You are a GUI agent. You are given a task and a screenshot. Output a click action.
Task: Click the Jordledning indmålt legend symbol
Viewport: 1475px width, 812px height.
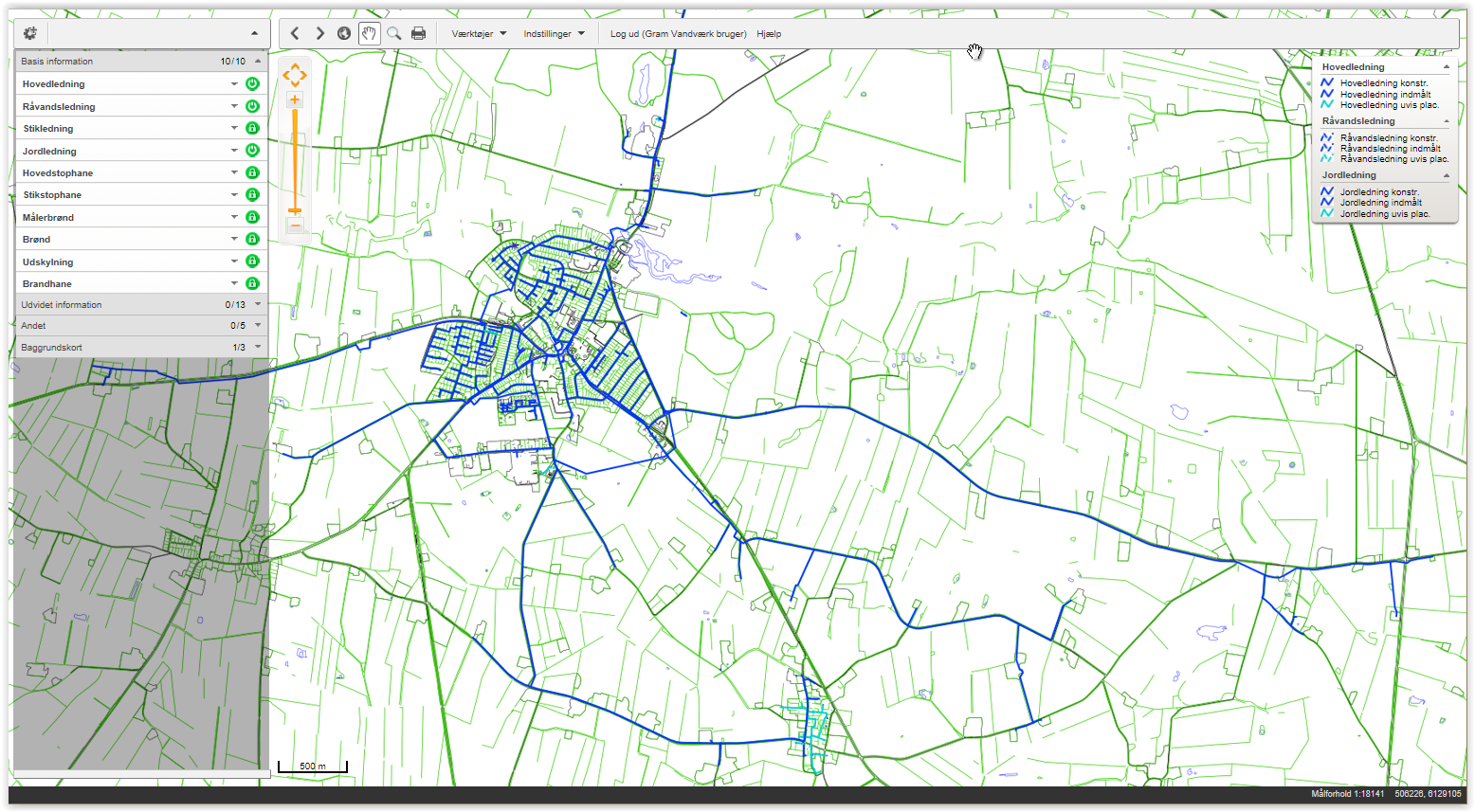click(1327, 203)
